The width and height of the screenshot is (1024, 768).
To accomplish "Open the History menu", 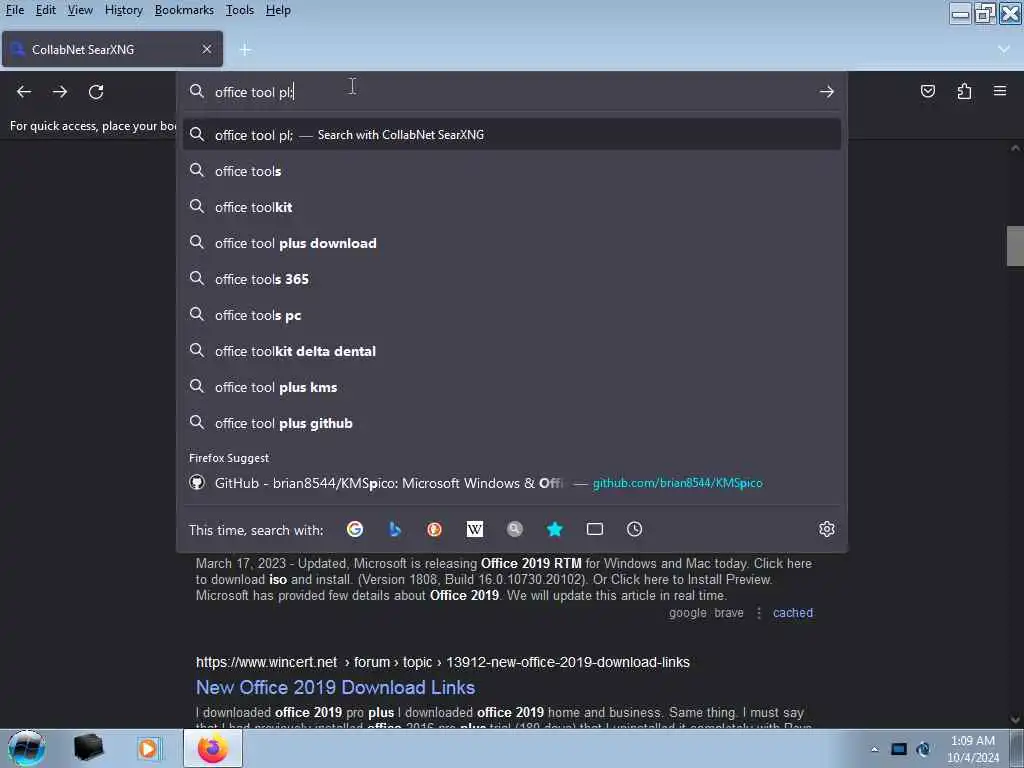I will pyautogui.click(x=123, y=10).
